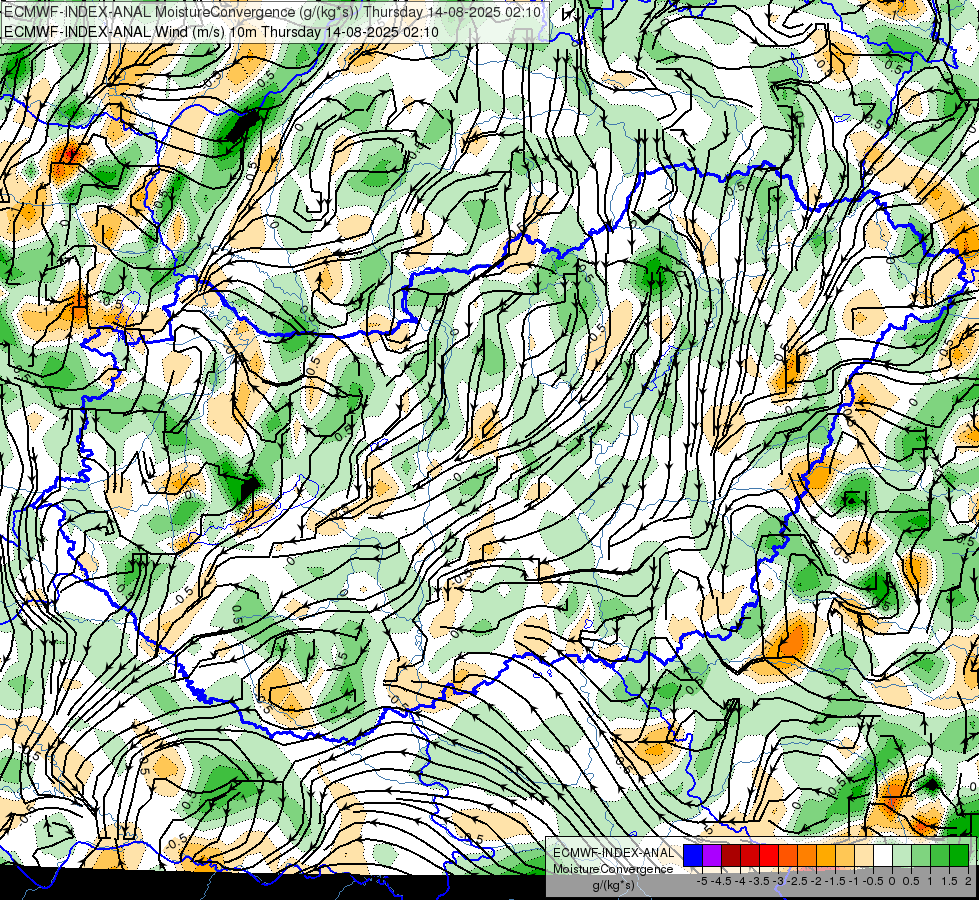Viewport: 979px width, 900px height.
Task: Select the legend swatch between 0 and 0.5
Action: click(x=902, y=855)
